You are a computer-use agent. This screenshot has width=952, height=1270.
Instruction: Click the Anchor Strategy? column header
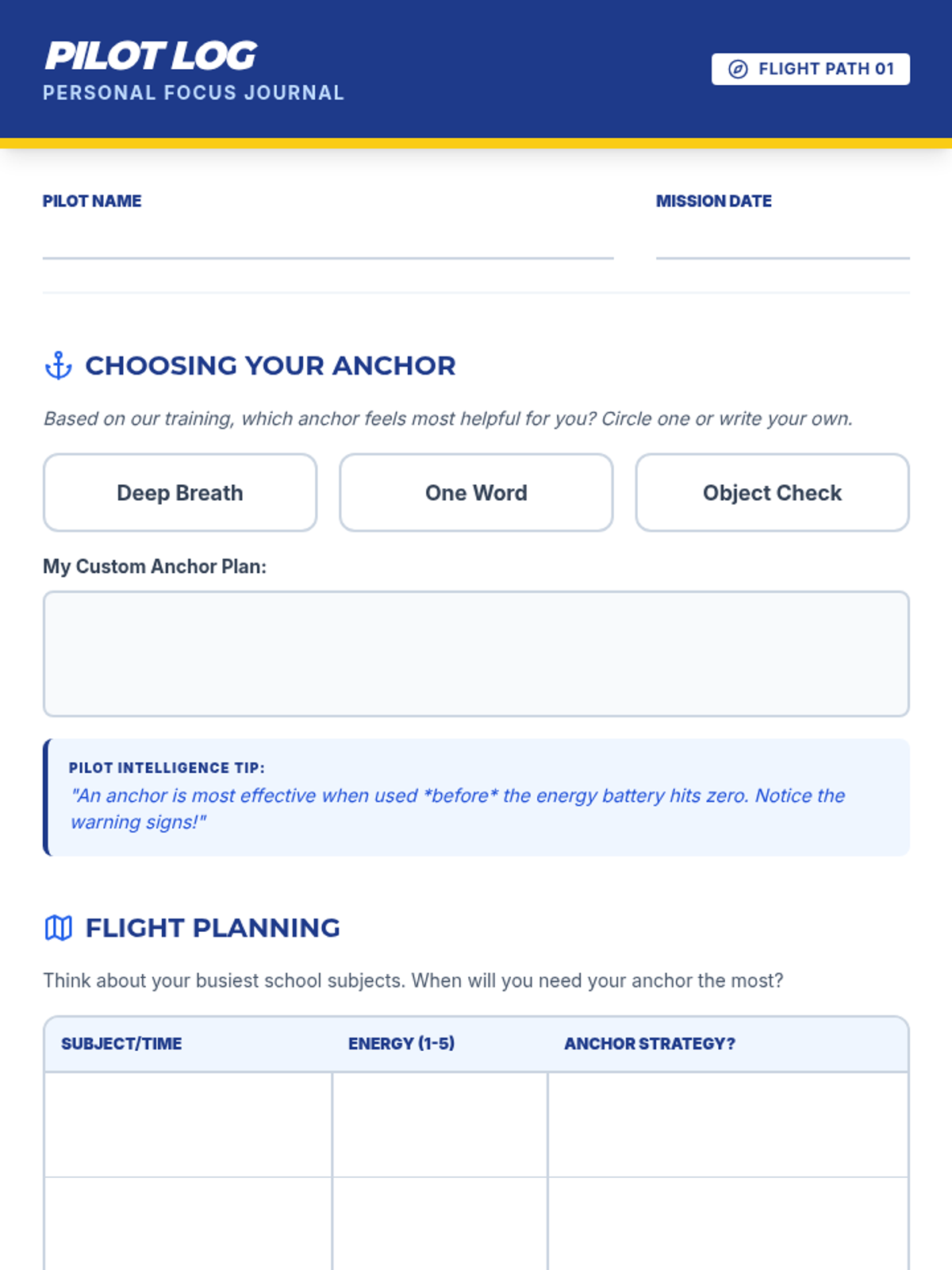pos(649,1044)
